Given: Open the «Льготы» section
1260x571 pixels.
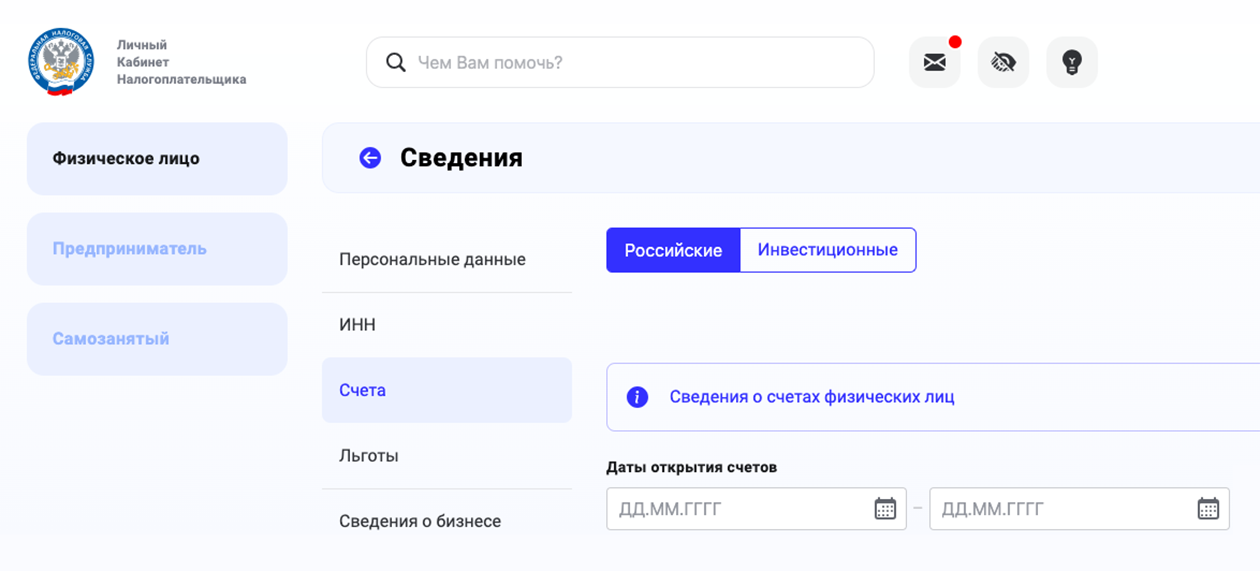Looking at the screenshot, I should click(x=447, y=456).
